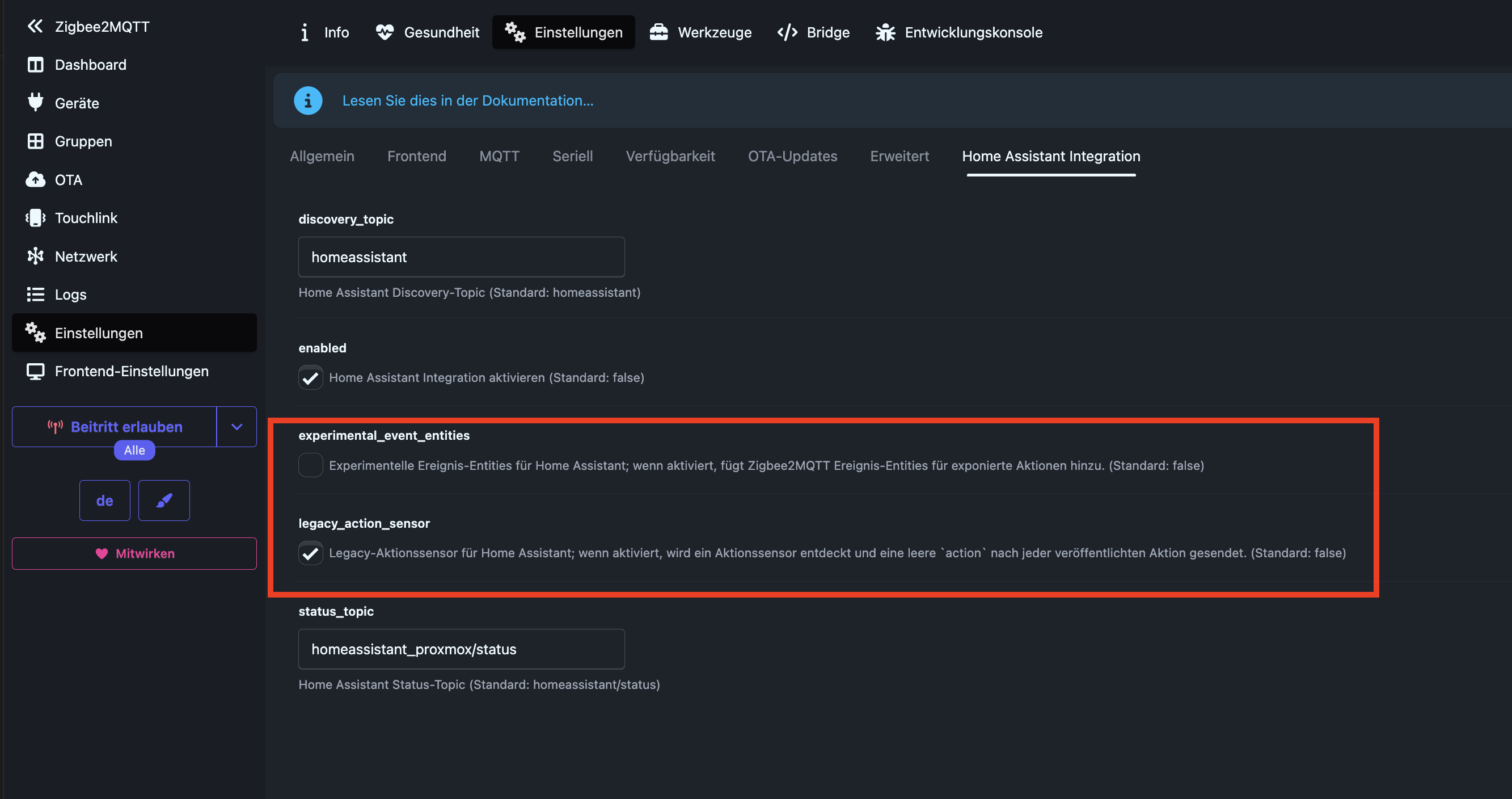Open the de language selector

click(x=104, y=501)
